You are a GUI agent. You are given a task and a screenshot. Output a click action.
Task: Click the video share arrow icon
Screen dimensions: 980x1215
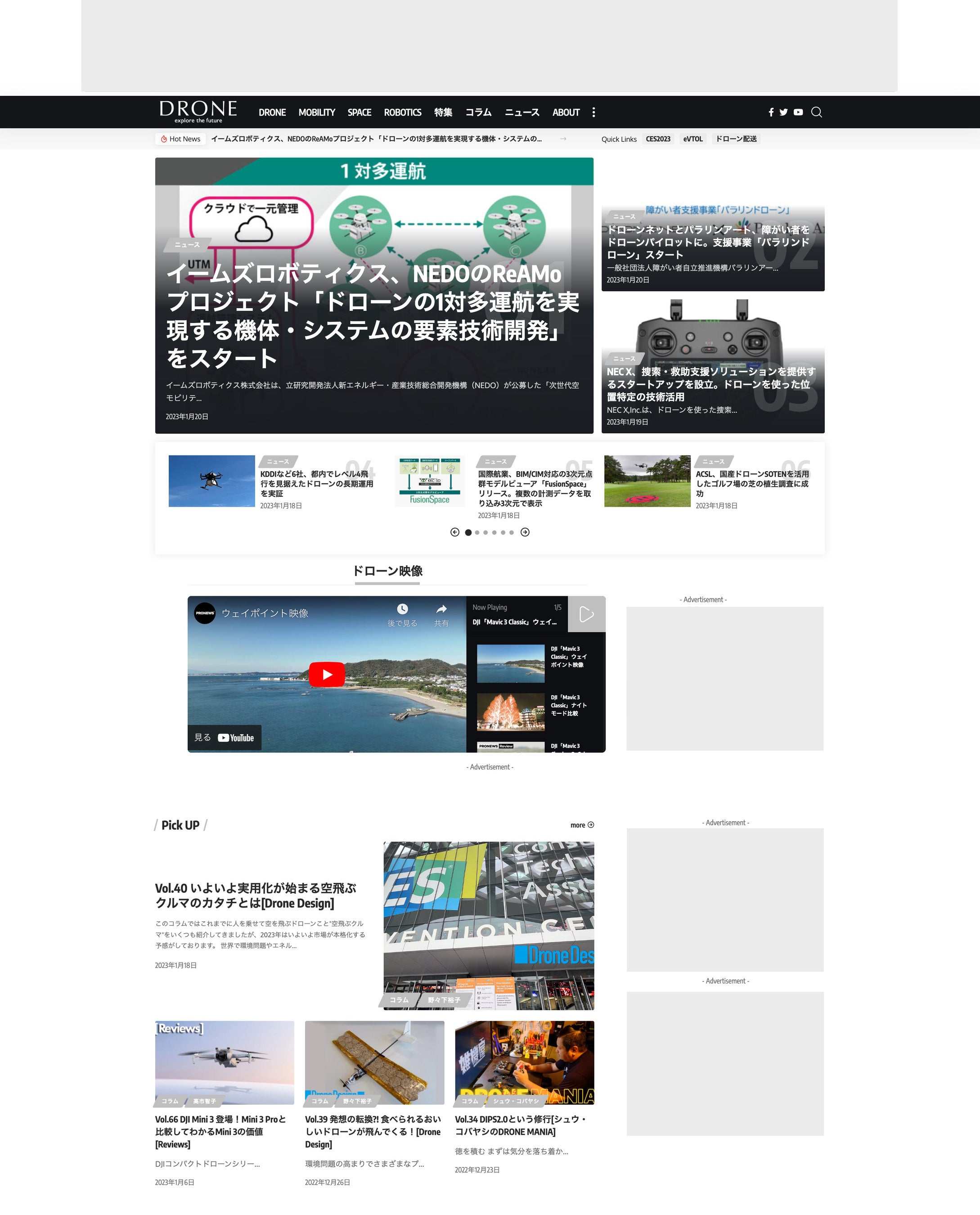(x=441, y=609)
